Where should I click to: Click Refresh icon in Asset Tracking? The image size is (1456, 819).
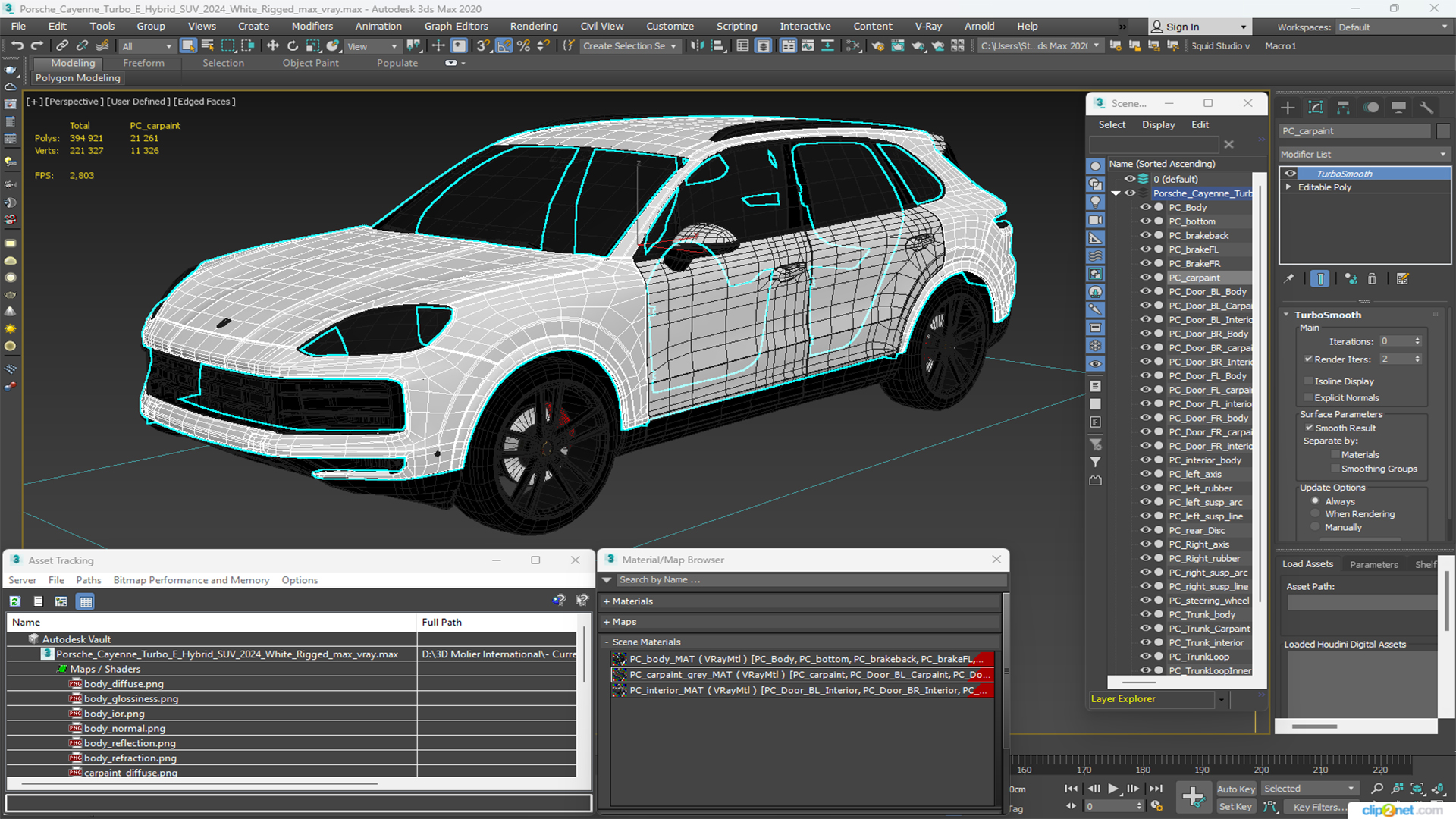(14, 601)
